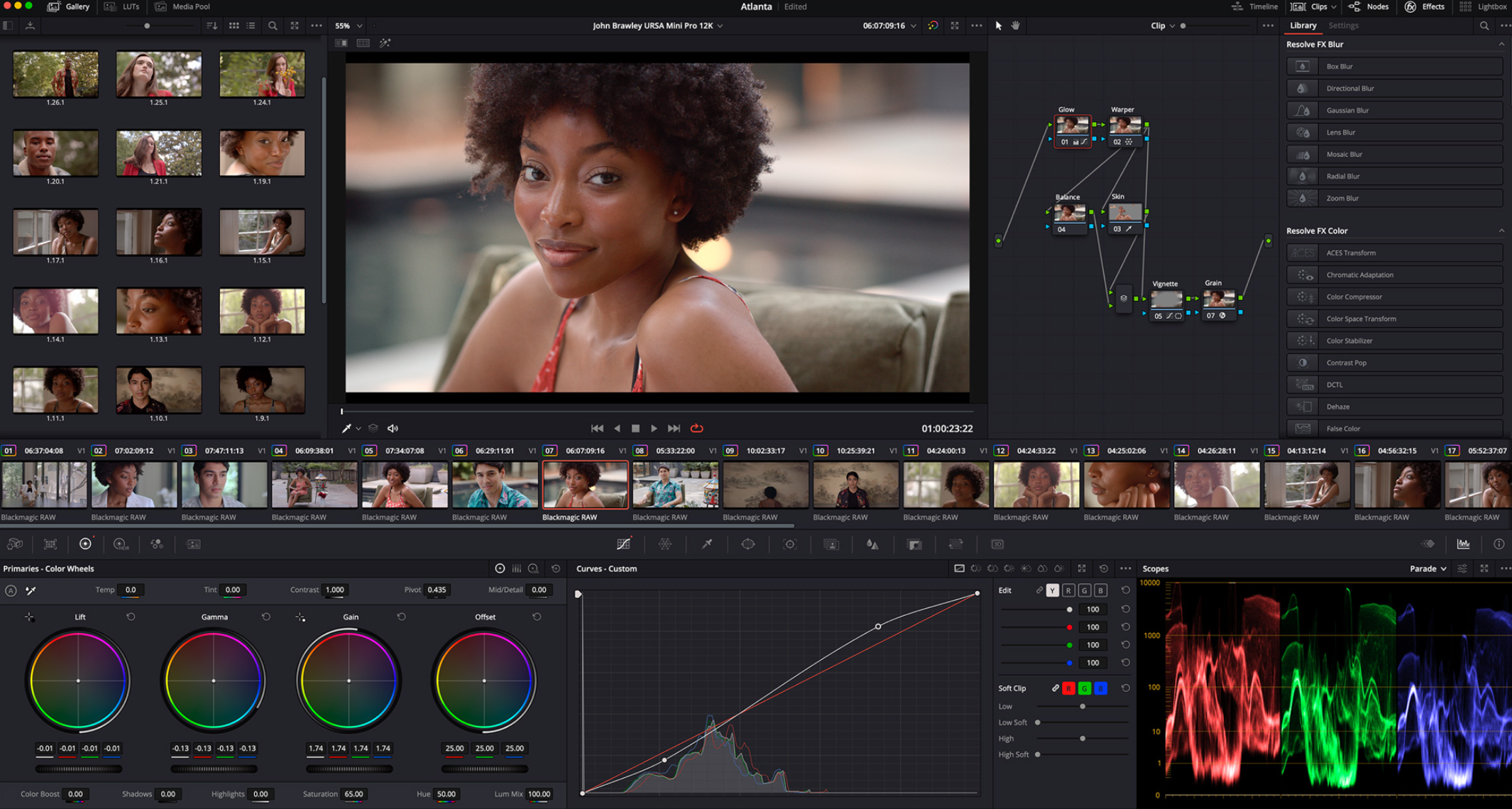Open the Curves palette icon
Image resolution: width=1512 pixels, height=809 pixels.
623,544
